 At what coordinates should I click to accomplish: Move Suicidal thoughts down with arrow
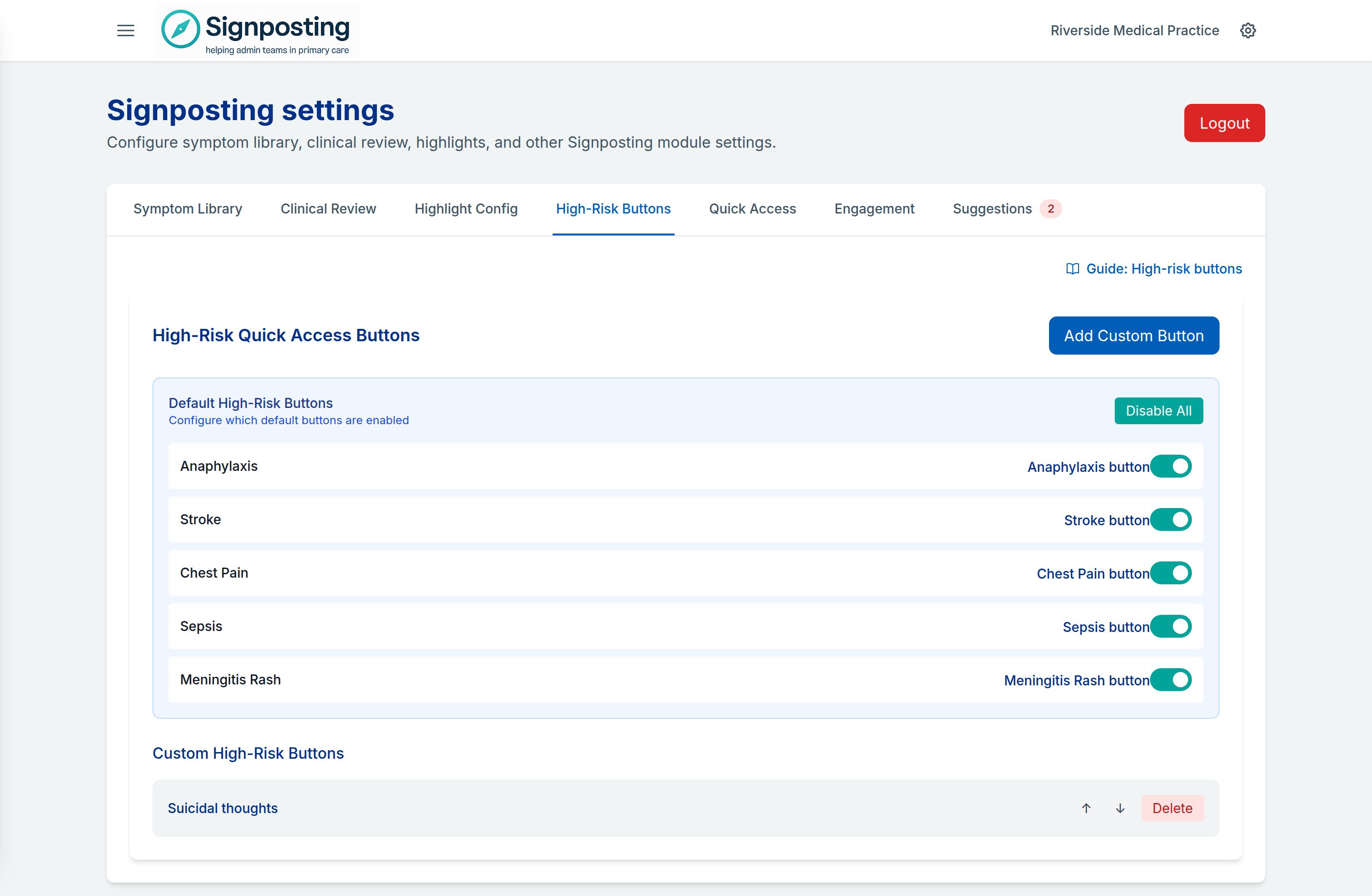(1120, 808)
